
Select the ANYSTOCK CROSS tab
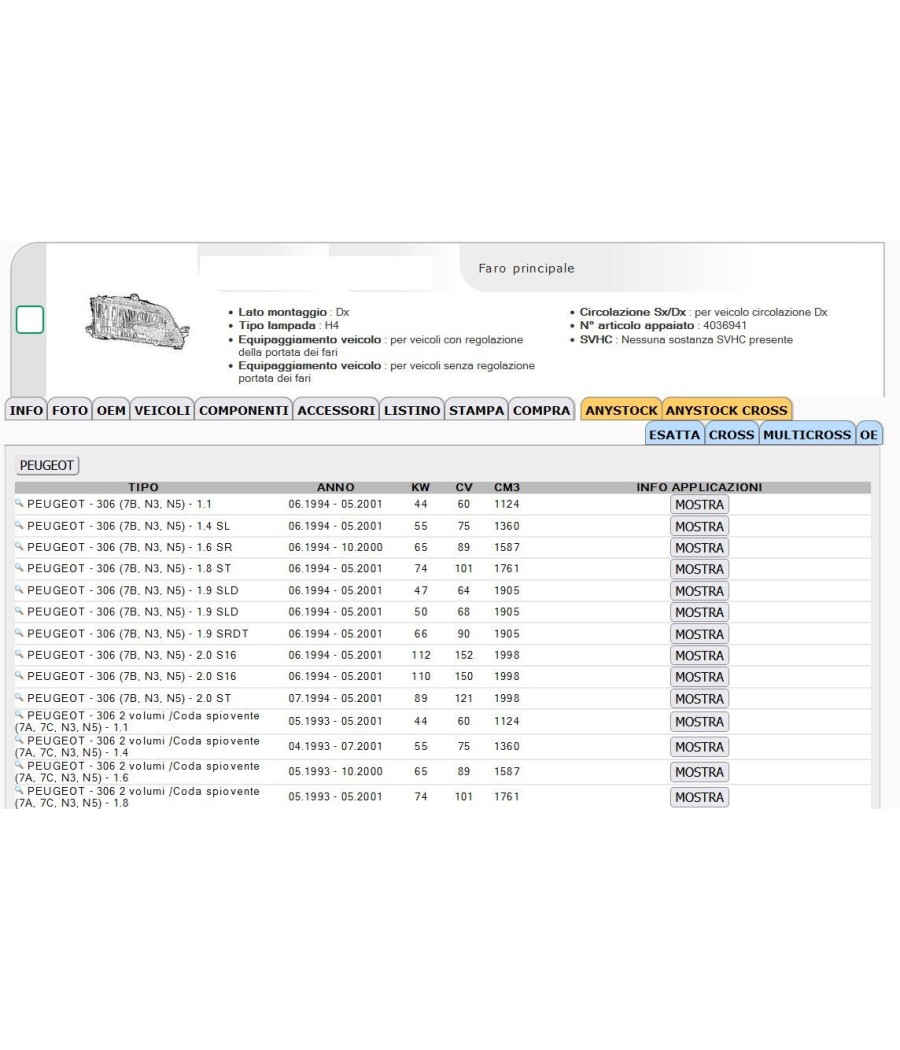tap(727, 410)
